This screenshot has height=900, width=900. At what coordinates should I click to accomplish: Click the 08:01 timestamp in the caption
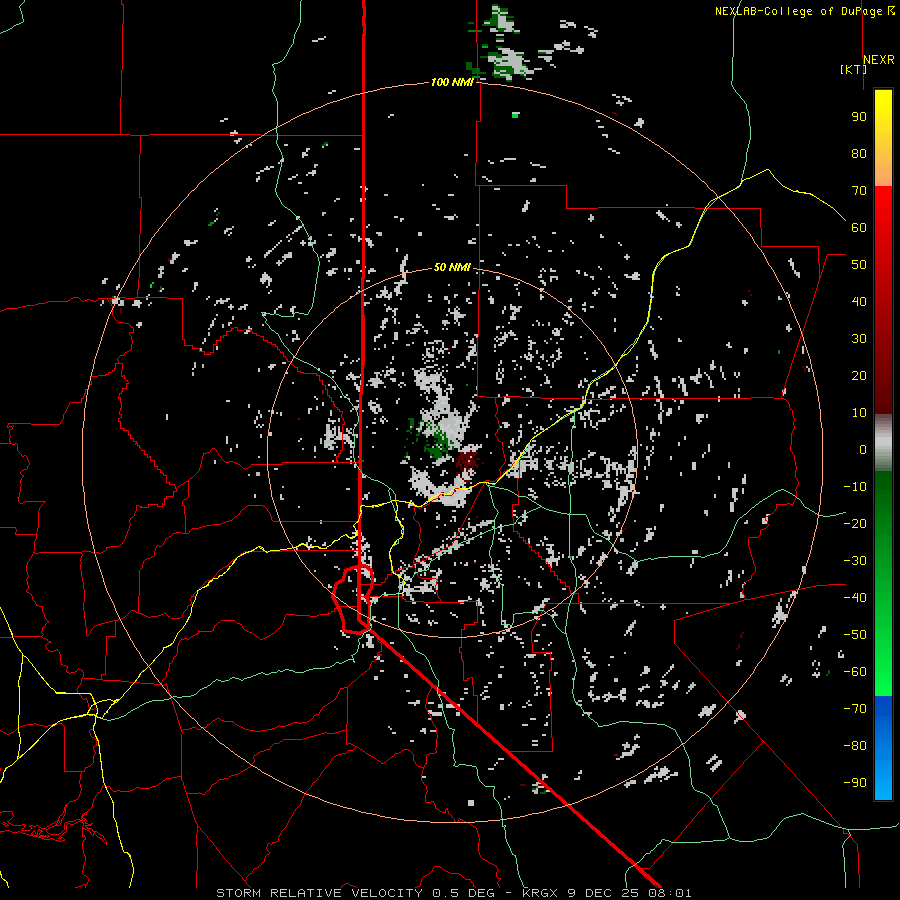pos(670,893)
